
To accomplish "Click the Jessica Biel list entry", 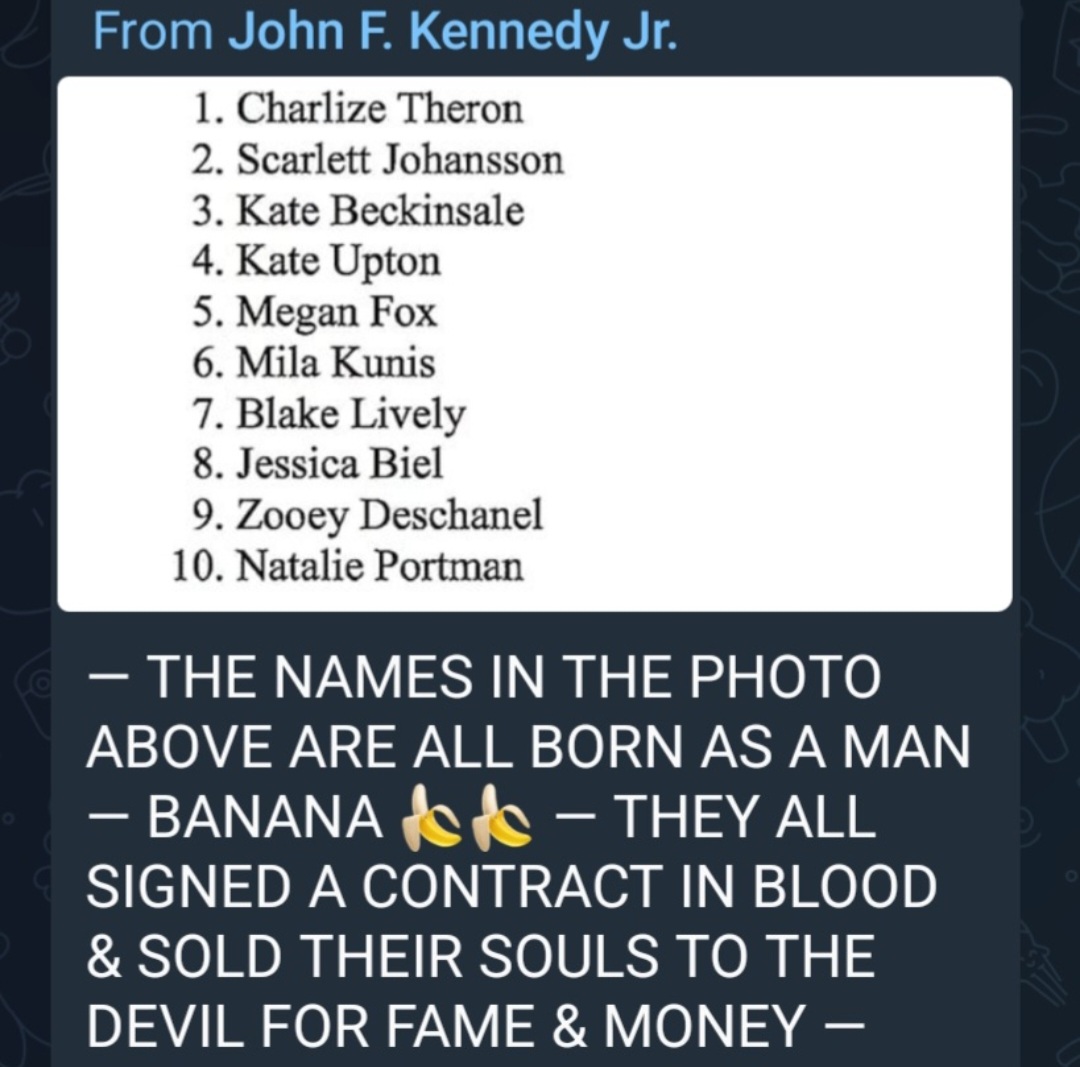I will pos(339,464).
